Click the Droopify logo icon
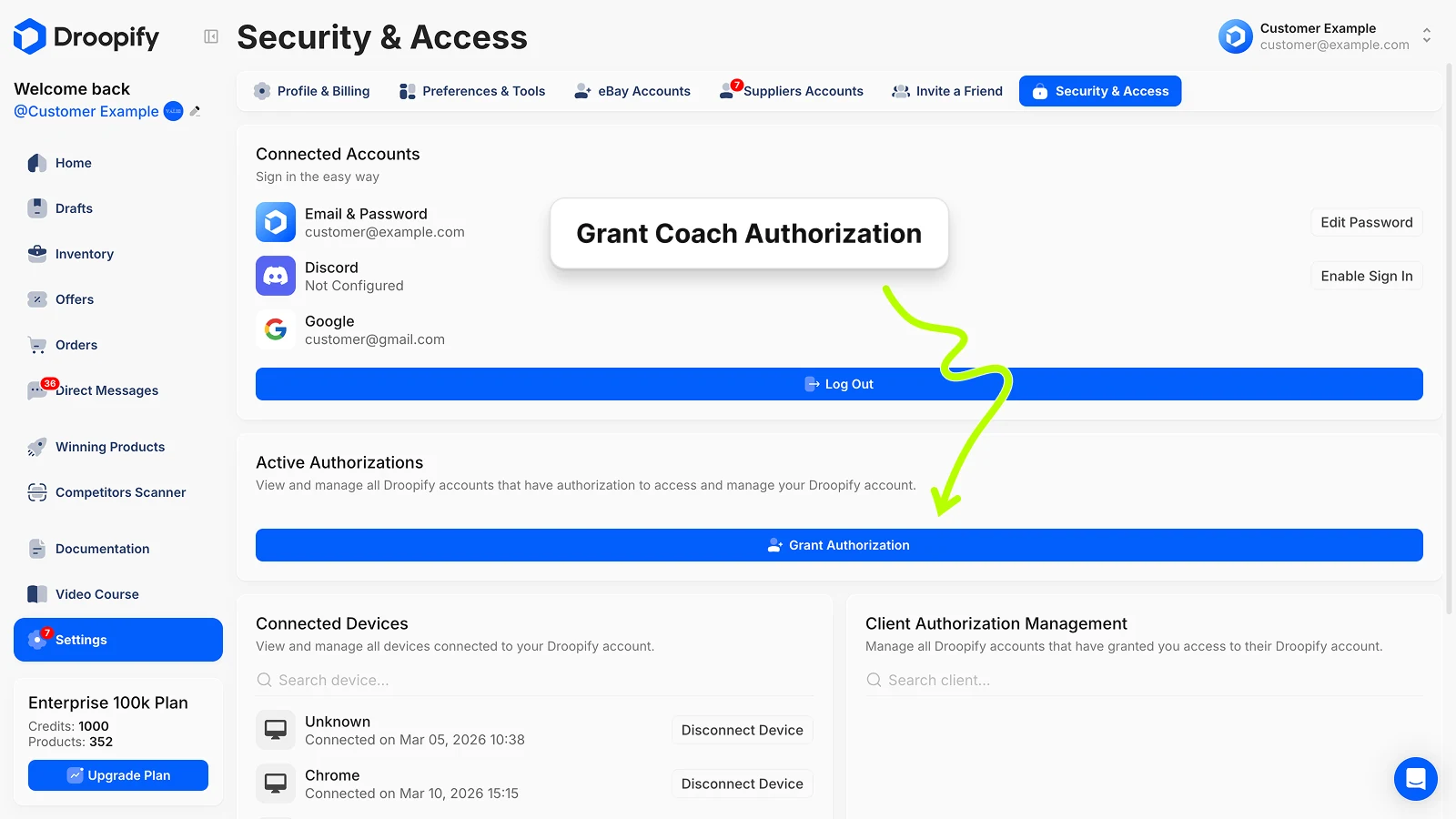The height and width of the screenshot is (819, 1456). 30,36
